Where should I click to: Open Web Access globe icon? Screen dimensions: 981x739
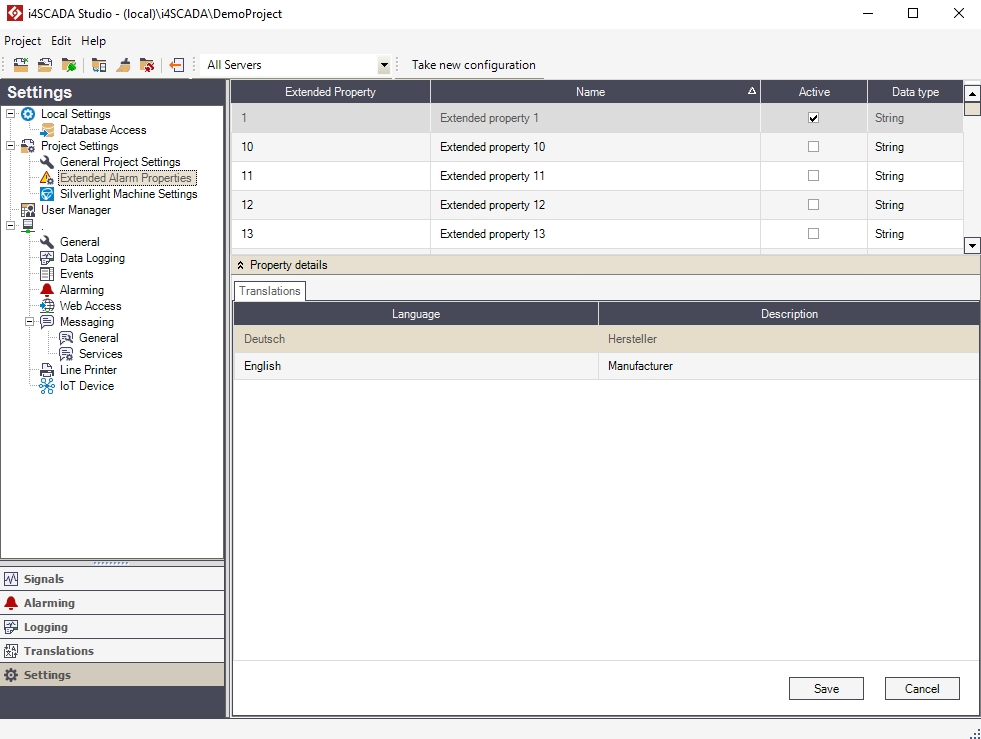(47, 306)
